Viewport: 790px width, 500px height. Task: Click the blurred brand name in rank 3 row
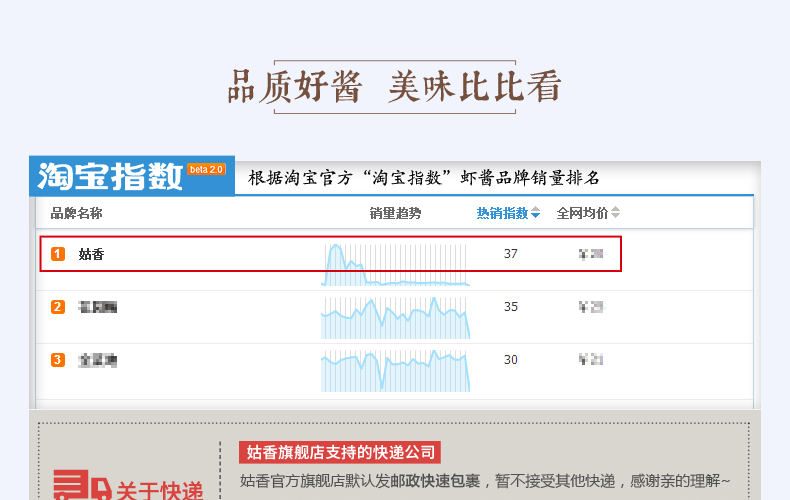pyautogui.click(x=98, y=360)
